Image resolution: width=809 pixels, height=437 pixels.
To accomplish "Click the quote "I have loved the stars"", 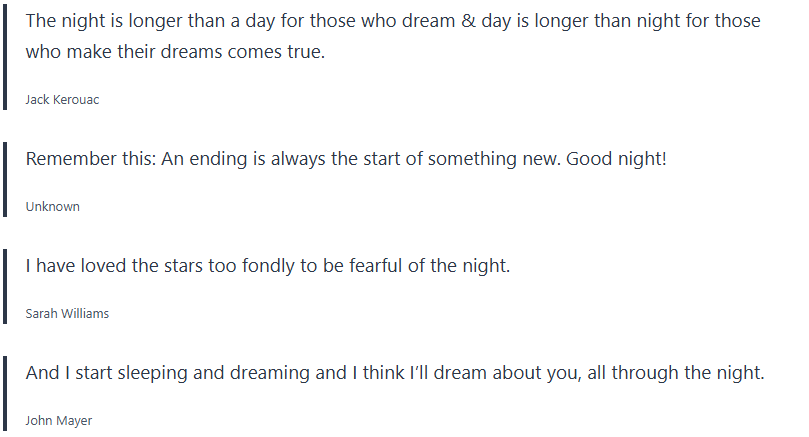I will tap(267, 266).
